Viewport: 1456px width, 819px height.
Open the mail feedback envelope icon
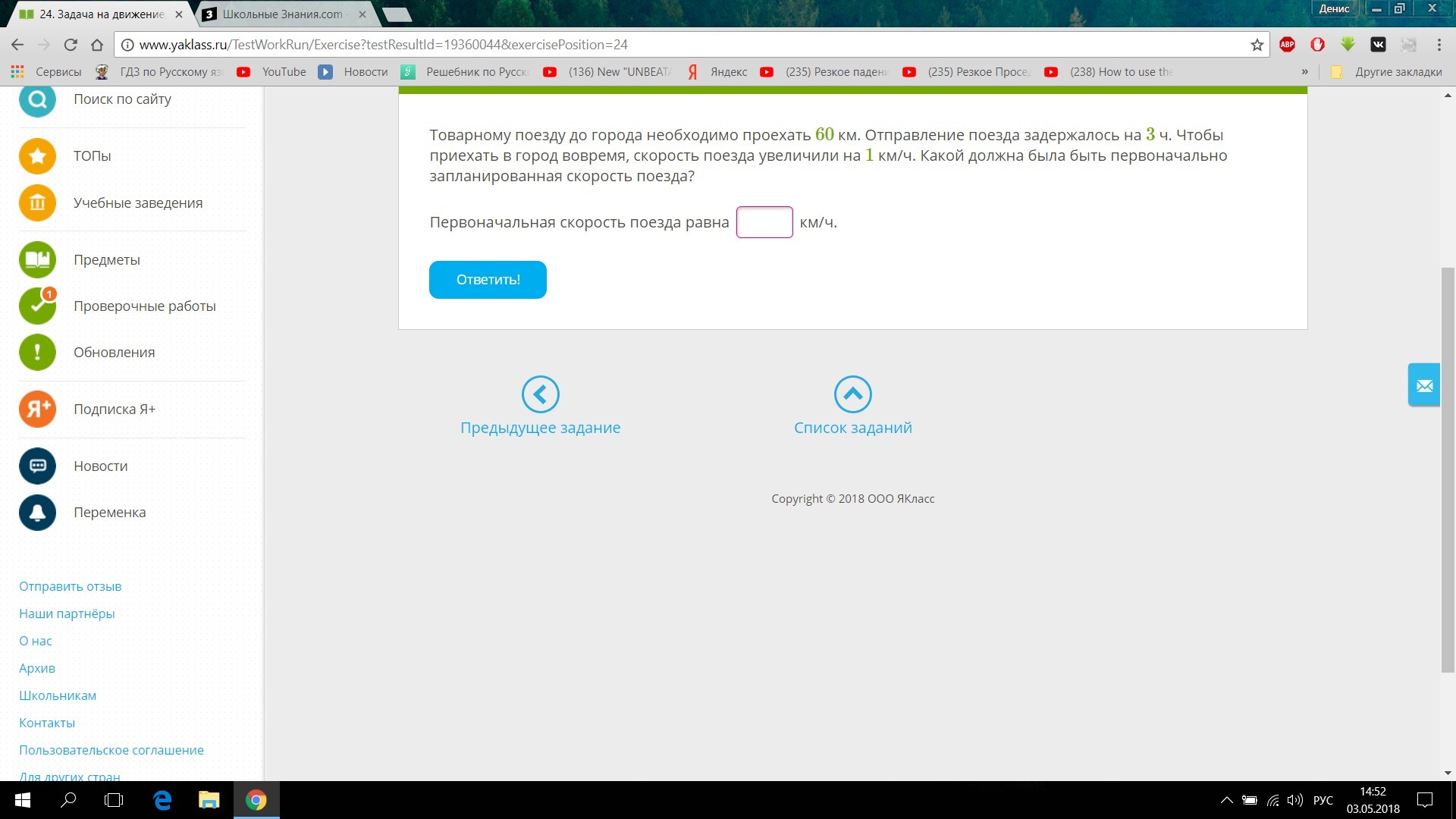click(x=1424, y=385)
